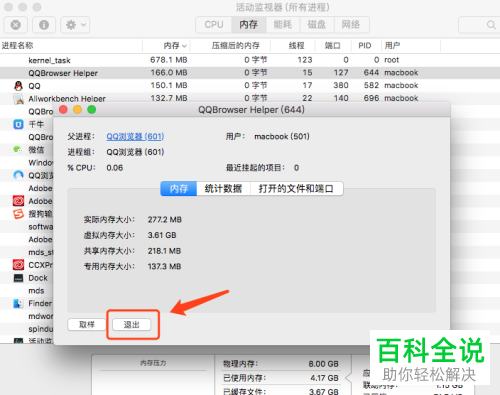
Task: Click the QQ浏览器 browser icon
Action: 18,175
